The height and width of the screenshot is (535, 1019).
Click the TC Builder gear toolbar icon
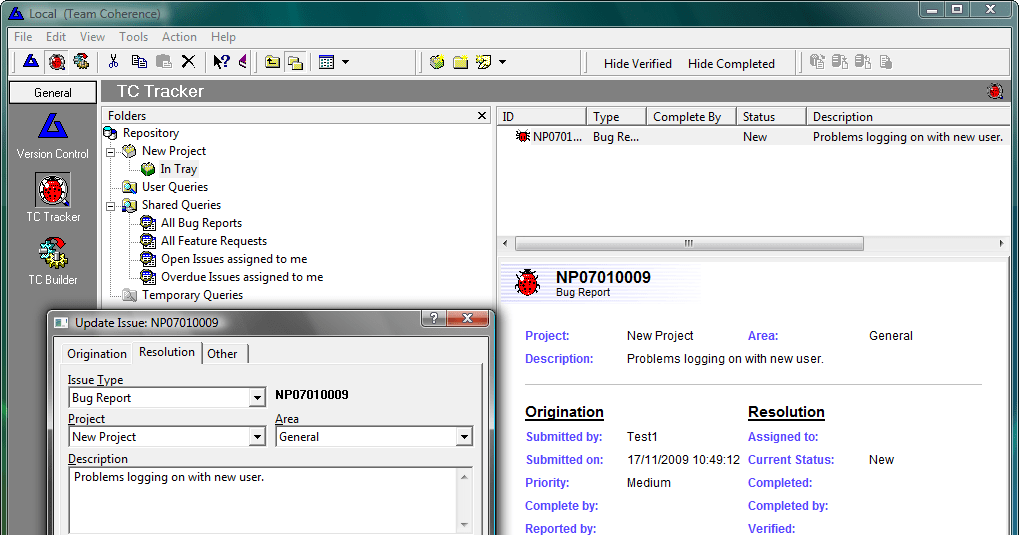coord(81,62)
